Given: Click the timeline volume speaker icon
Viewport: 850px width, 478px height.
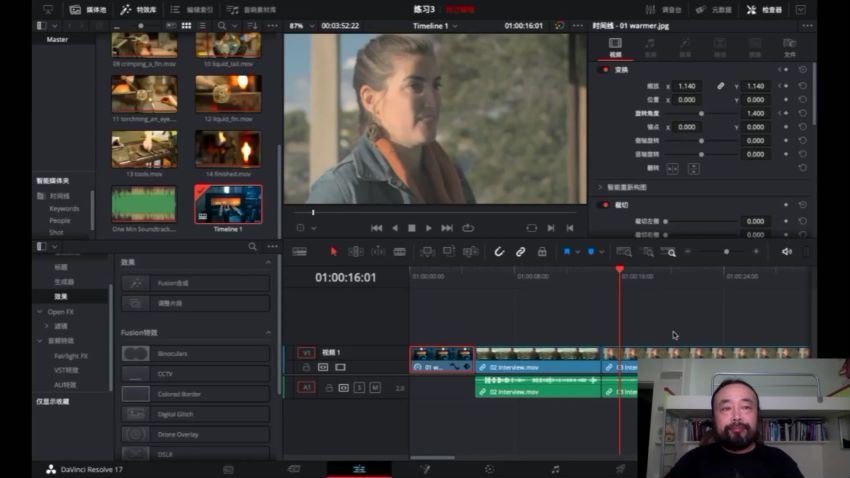Looking at the screenshot, I should click(787, 251).
